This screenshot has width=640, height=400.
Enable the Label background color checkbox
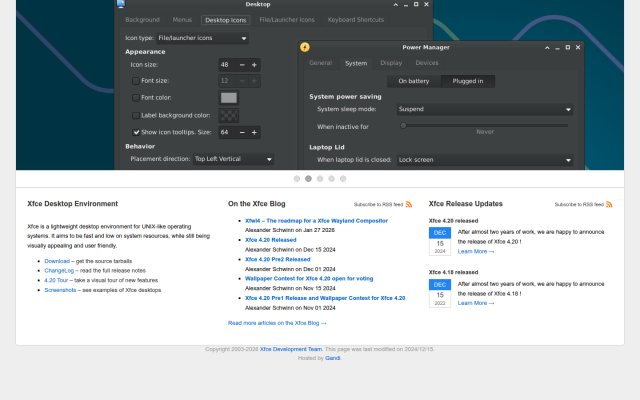point(136,116)
